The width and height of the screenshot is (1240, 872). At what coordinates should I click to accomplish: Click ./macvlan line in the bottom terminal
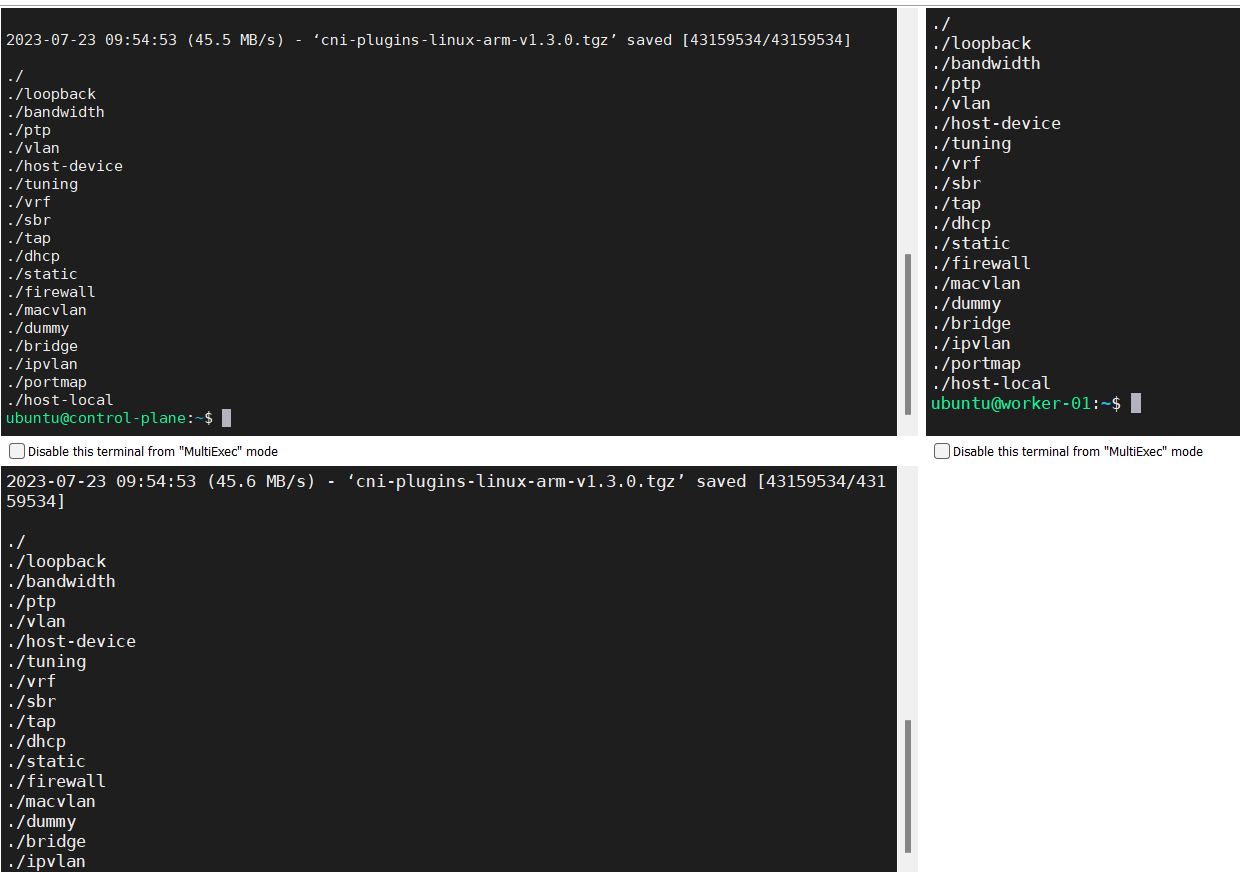(x=51, y=801)
